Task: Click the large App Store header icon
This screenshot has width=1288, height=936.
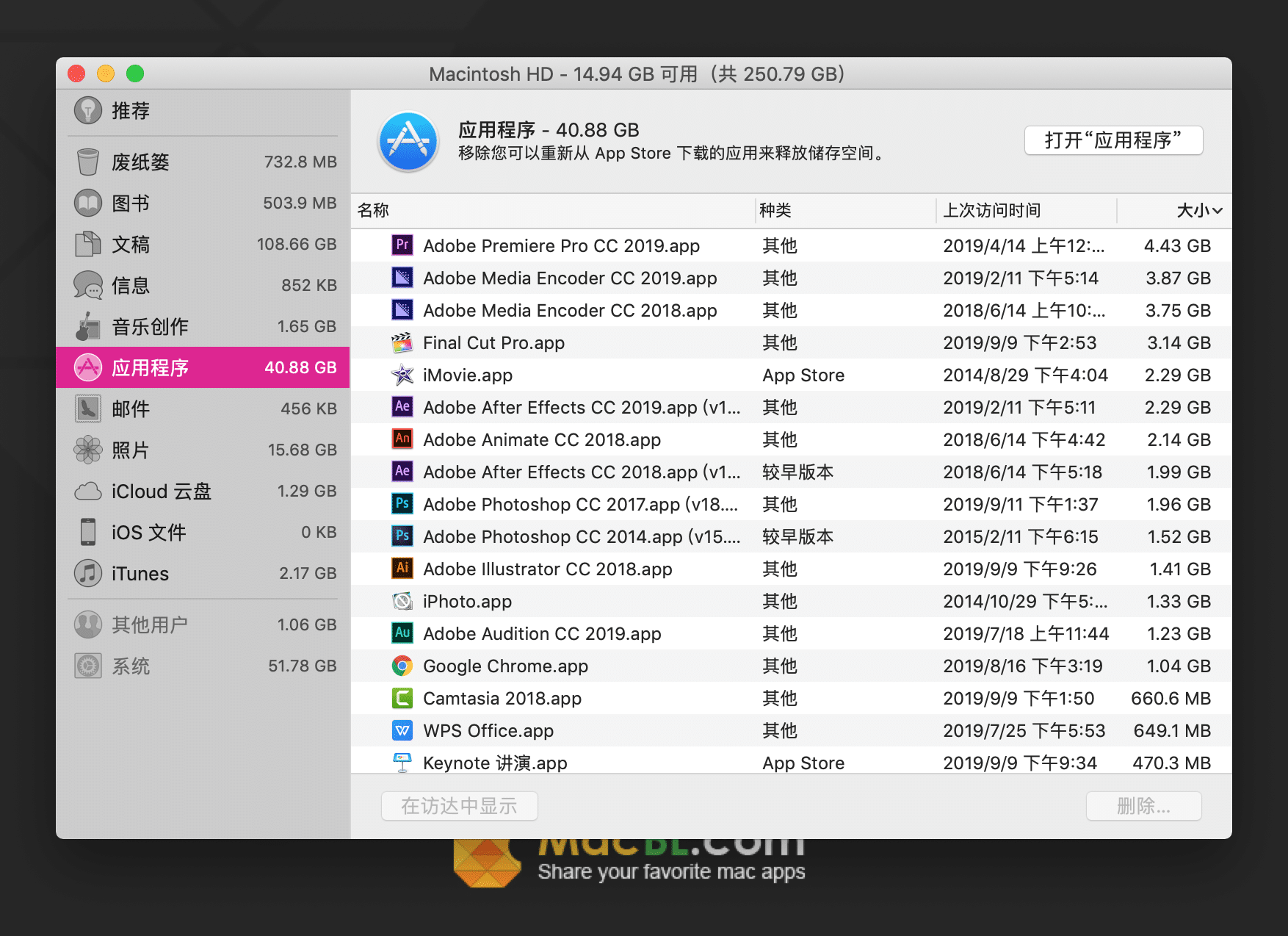Action: 408,141
